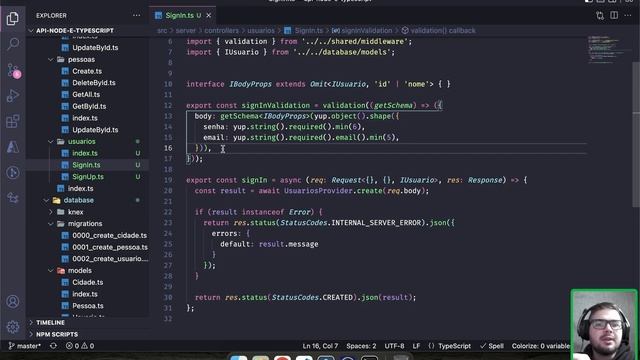Open the Source Control view

pos(13,70)
